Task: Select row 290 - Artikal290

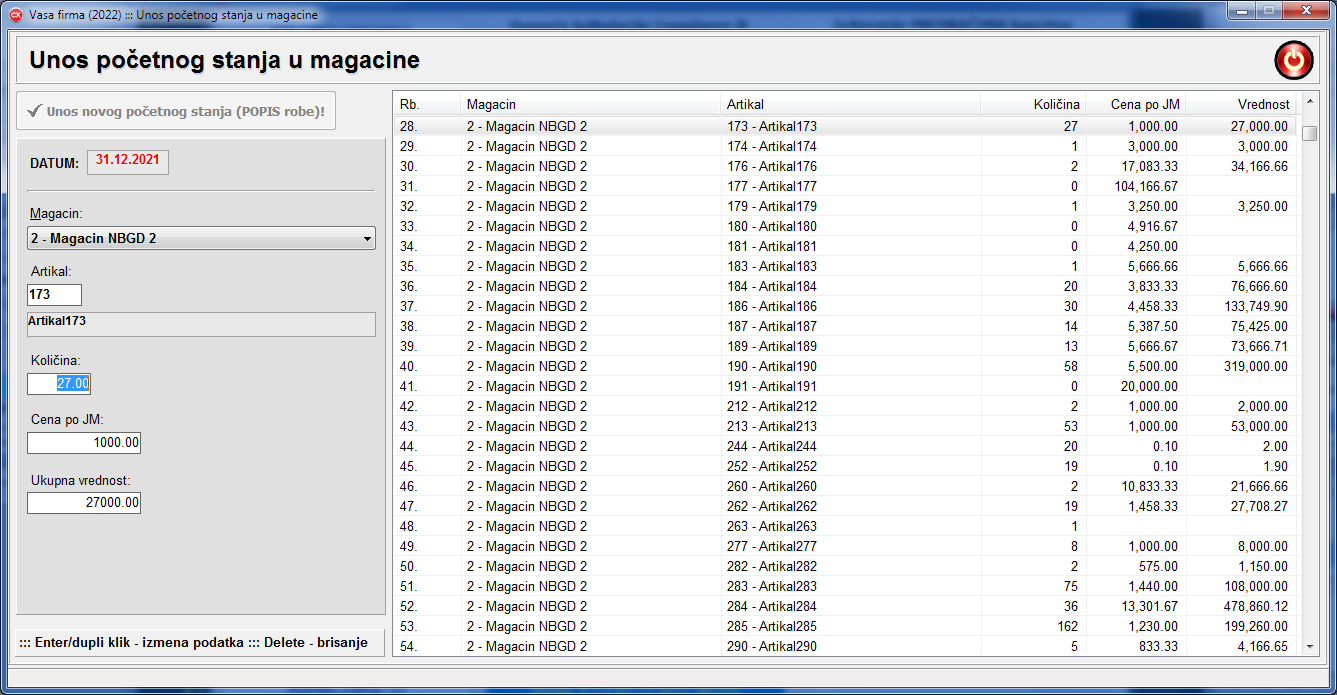Action: point(845,646)
